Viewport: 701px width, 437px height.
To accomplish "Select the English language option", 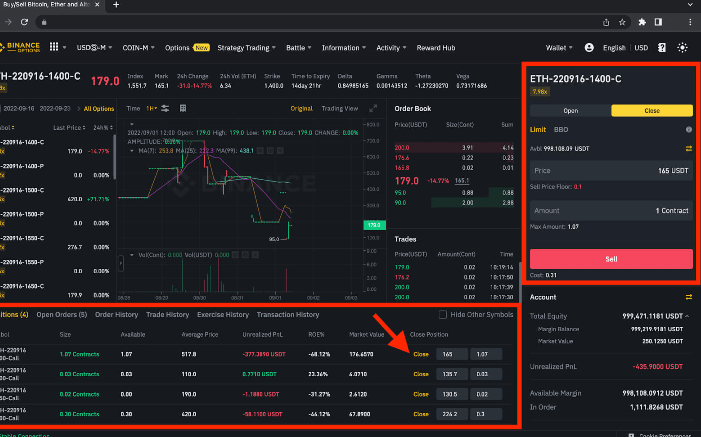I will 614,47.
